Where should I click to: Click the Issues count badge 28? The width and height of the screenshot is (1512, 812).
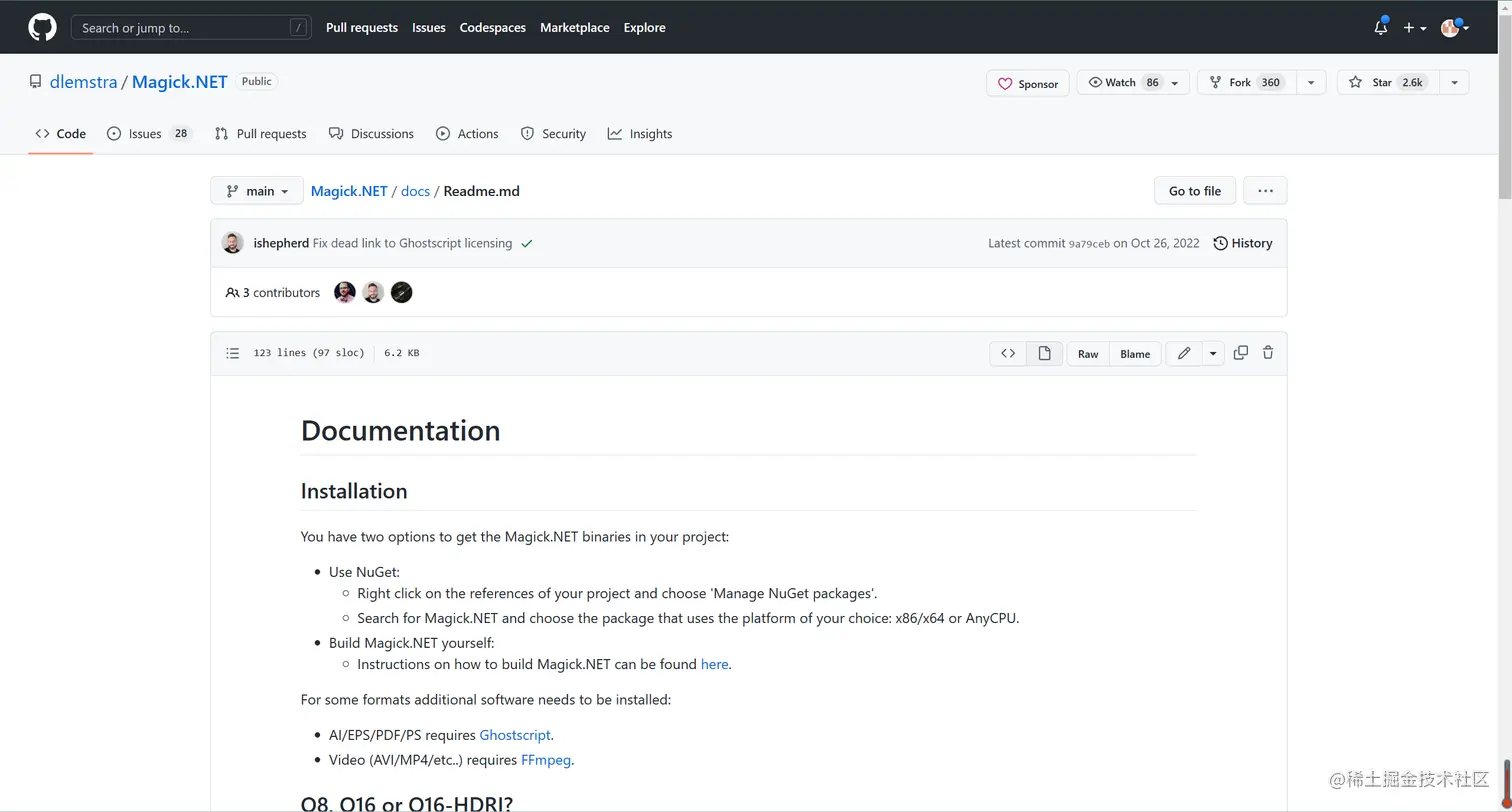click(x=180, y=134)
